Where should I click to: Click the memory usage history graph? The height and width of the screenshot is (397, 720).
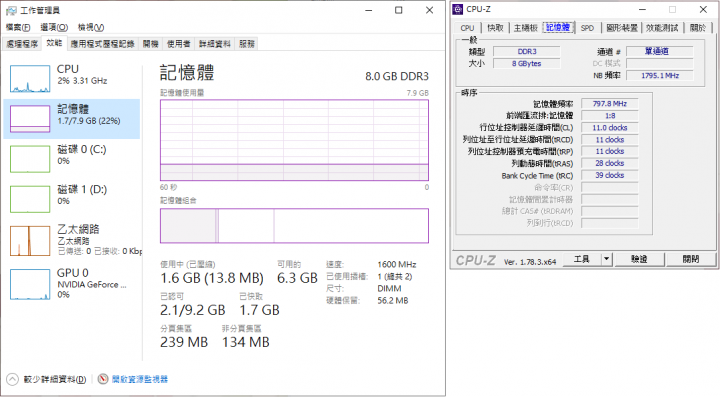click(294, 140)
